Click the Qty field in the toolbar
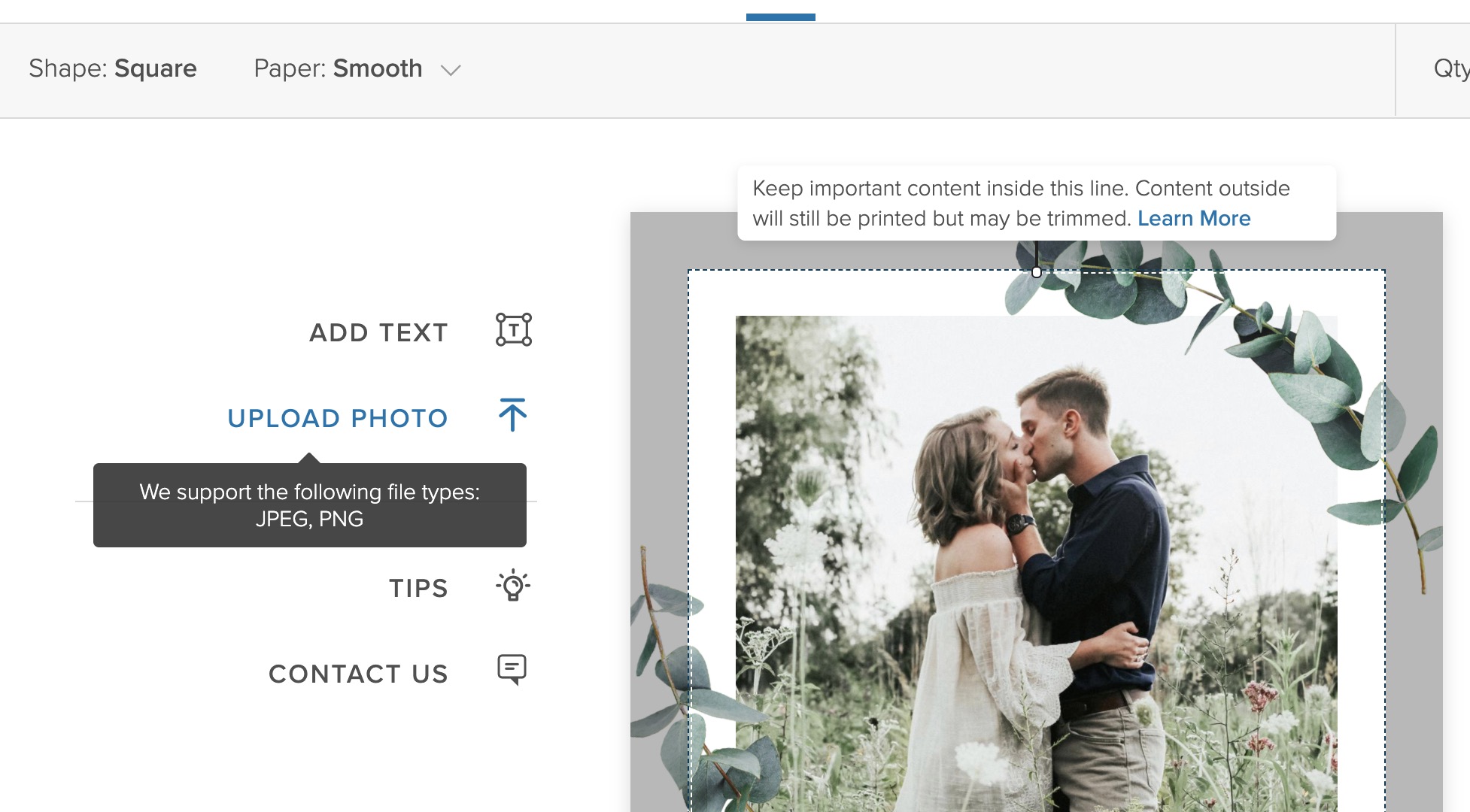 (1450, 68)
